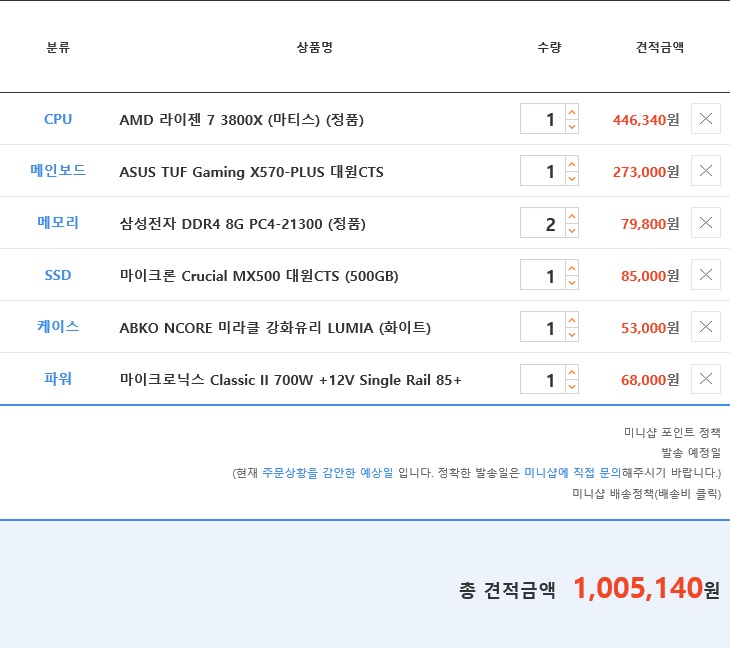730x648 pixels.
Task: Open the CPU category link
Action: click(x=58, y=119)
